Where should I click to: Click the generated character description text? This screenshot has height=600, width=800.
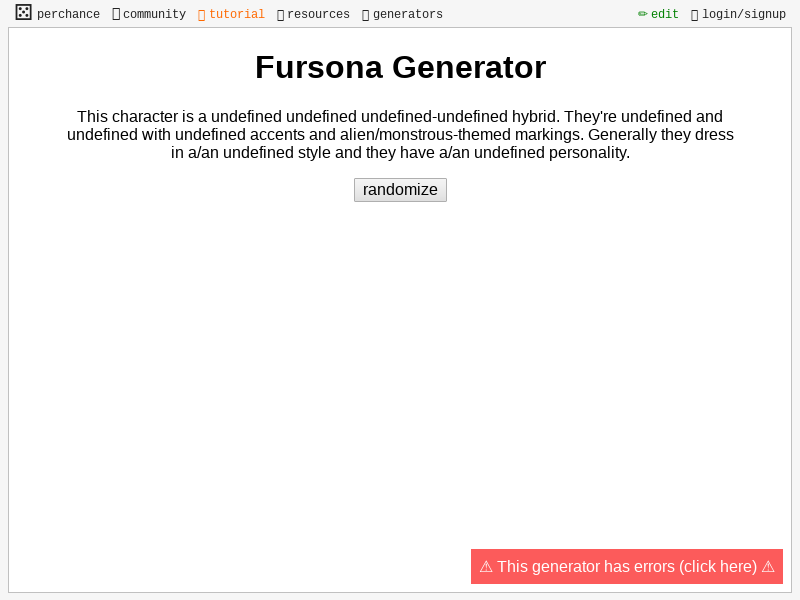point(400,134)
